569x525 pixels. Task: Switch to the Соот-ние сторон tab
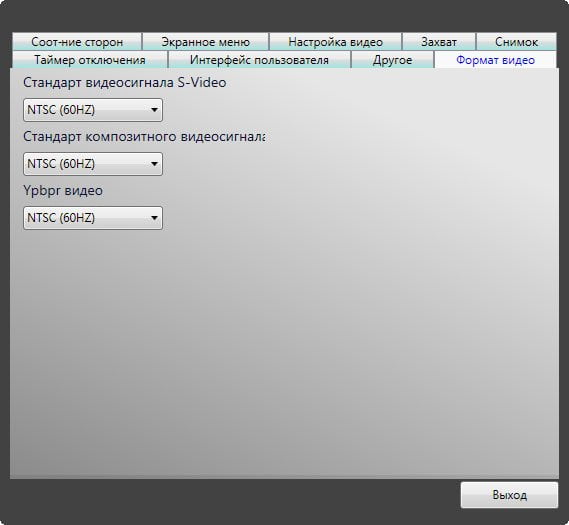77,42
